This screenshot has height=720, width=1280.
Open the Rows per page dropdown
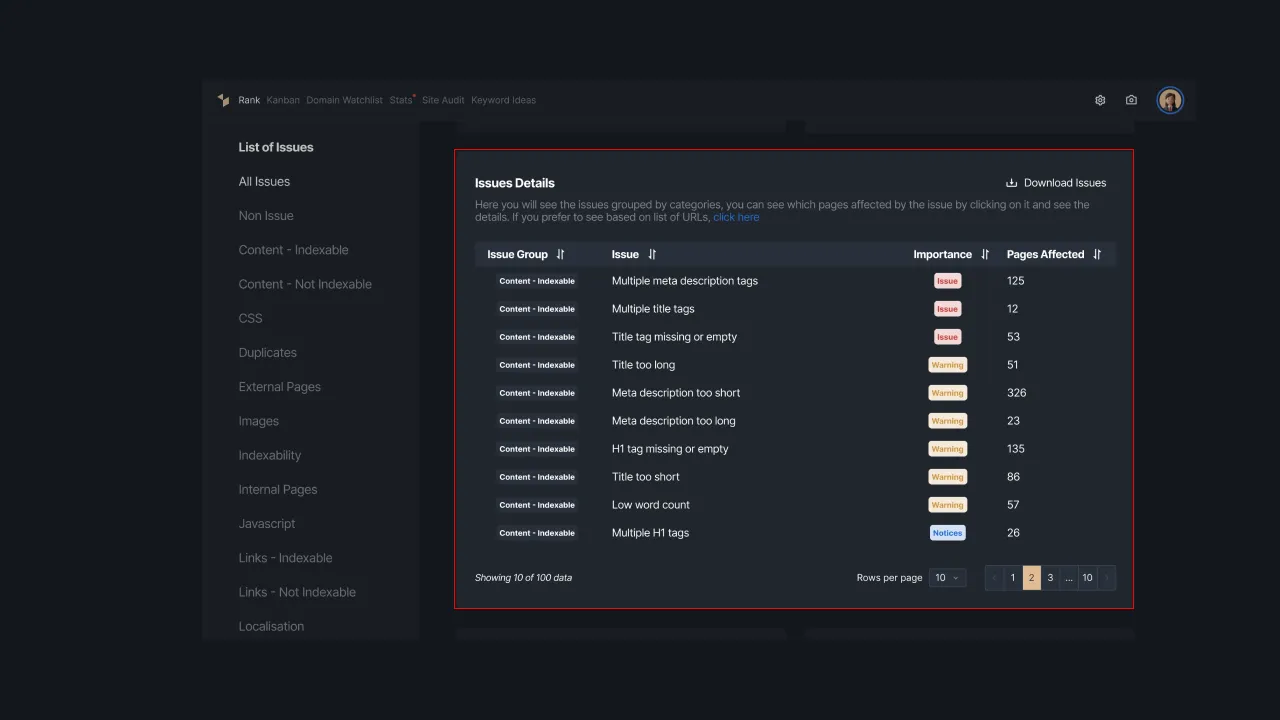947,578
